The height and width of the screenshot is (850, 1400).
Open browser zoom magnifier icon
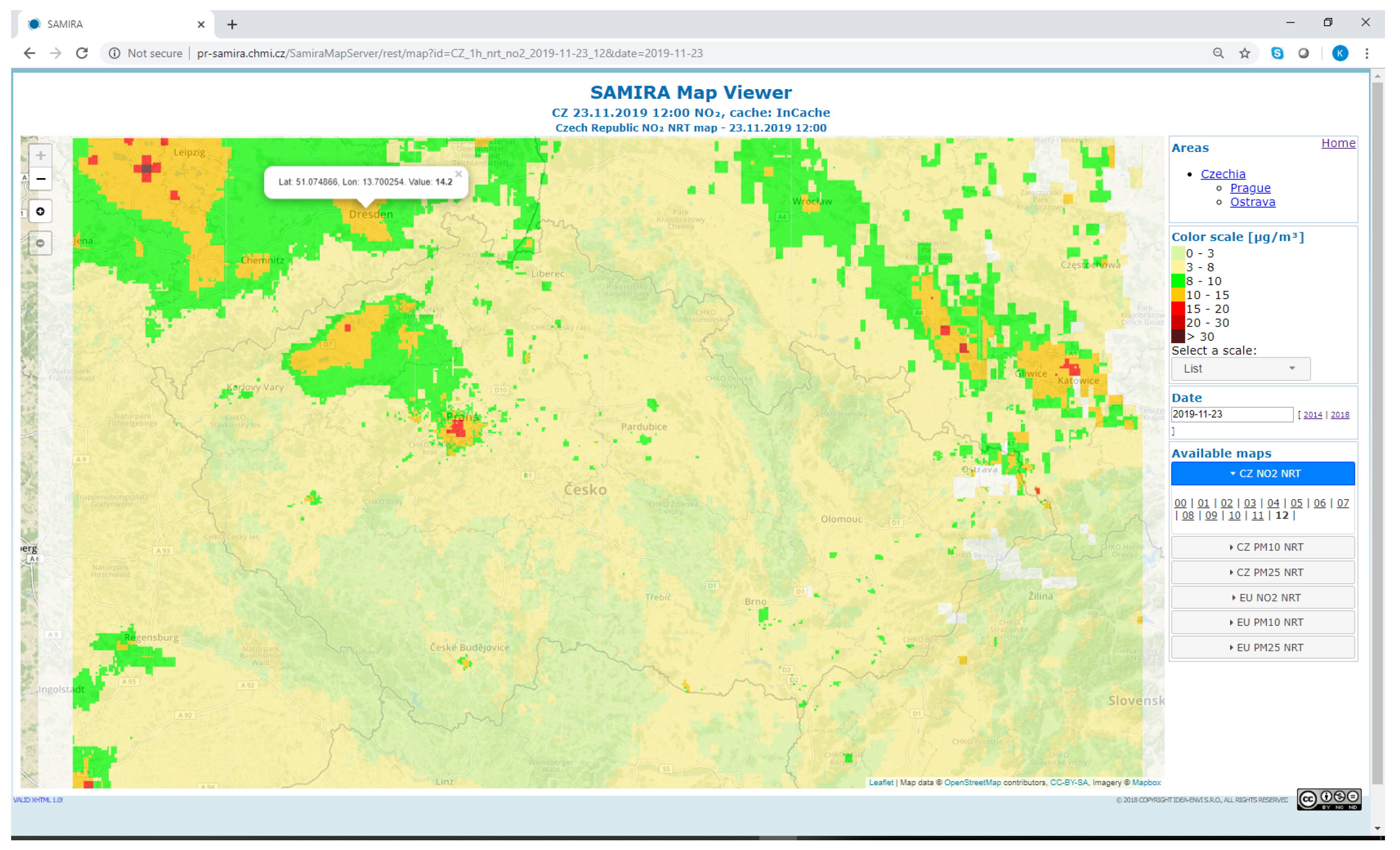pyautogui.click(x=1218, y=53)
